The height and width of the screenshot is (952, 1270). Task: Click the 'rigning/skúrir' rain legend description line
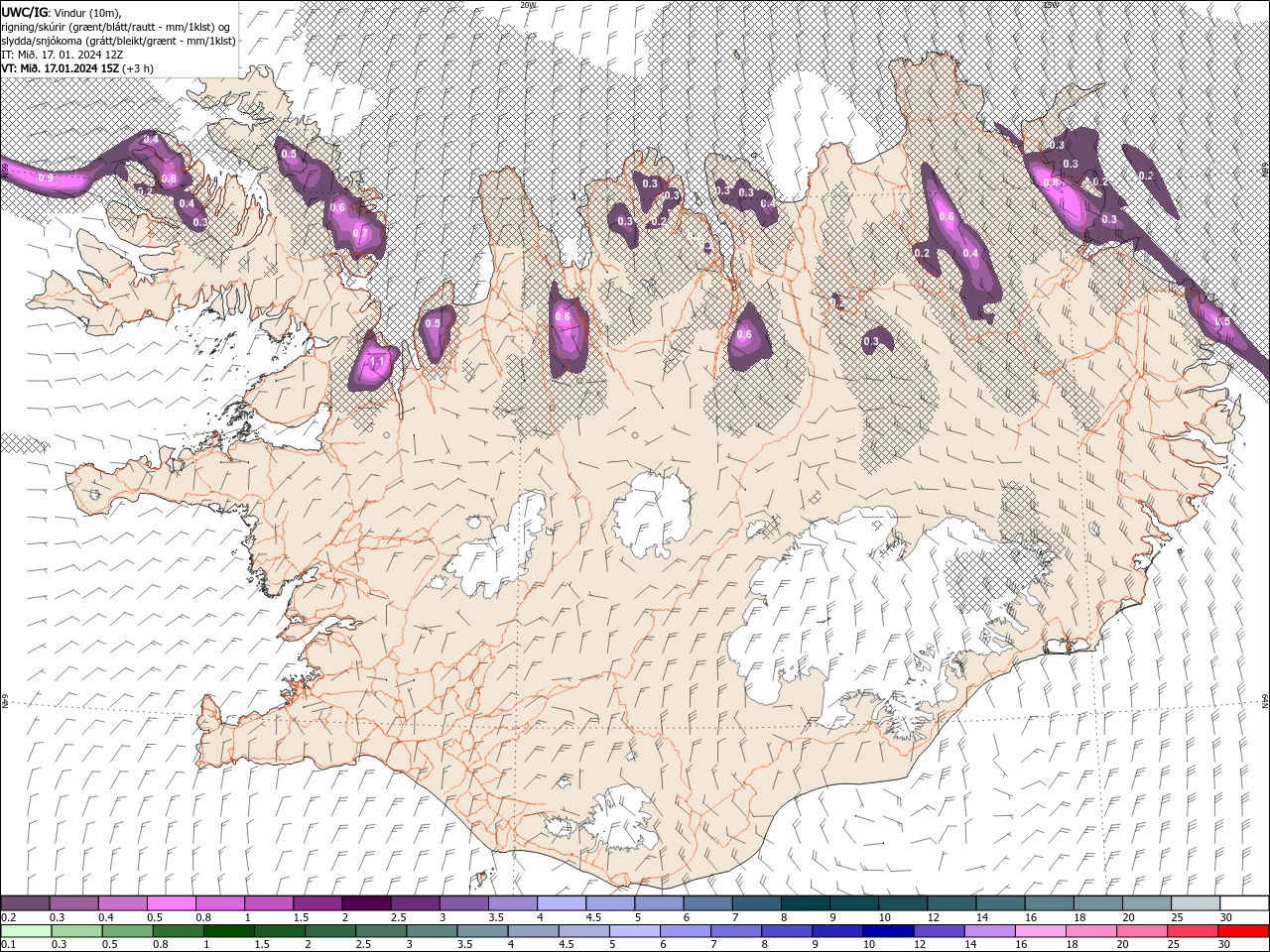116,27
